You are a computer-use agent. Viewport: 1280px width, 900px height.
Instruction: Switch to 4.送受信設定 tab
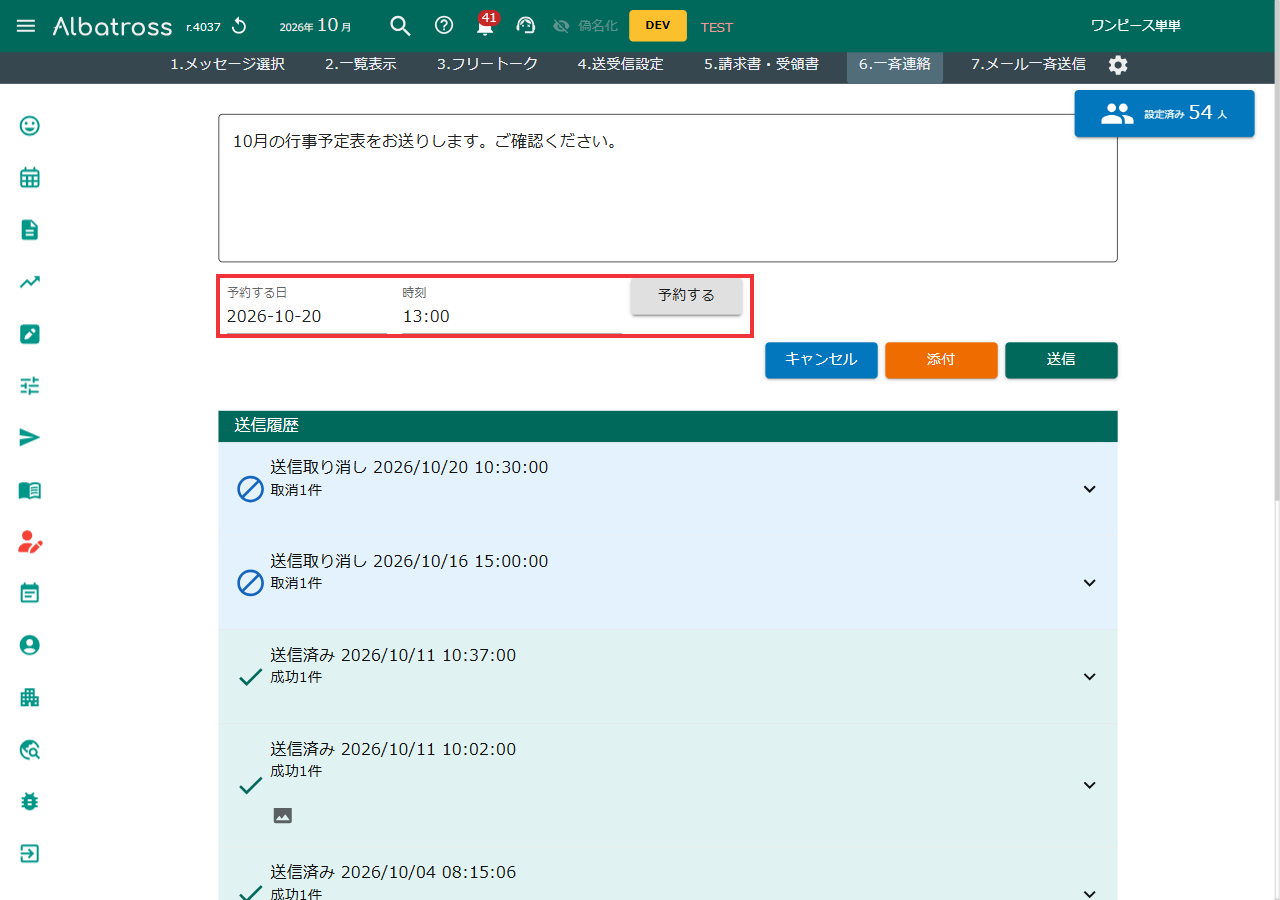[620, 64]
